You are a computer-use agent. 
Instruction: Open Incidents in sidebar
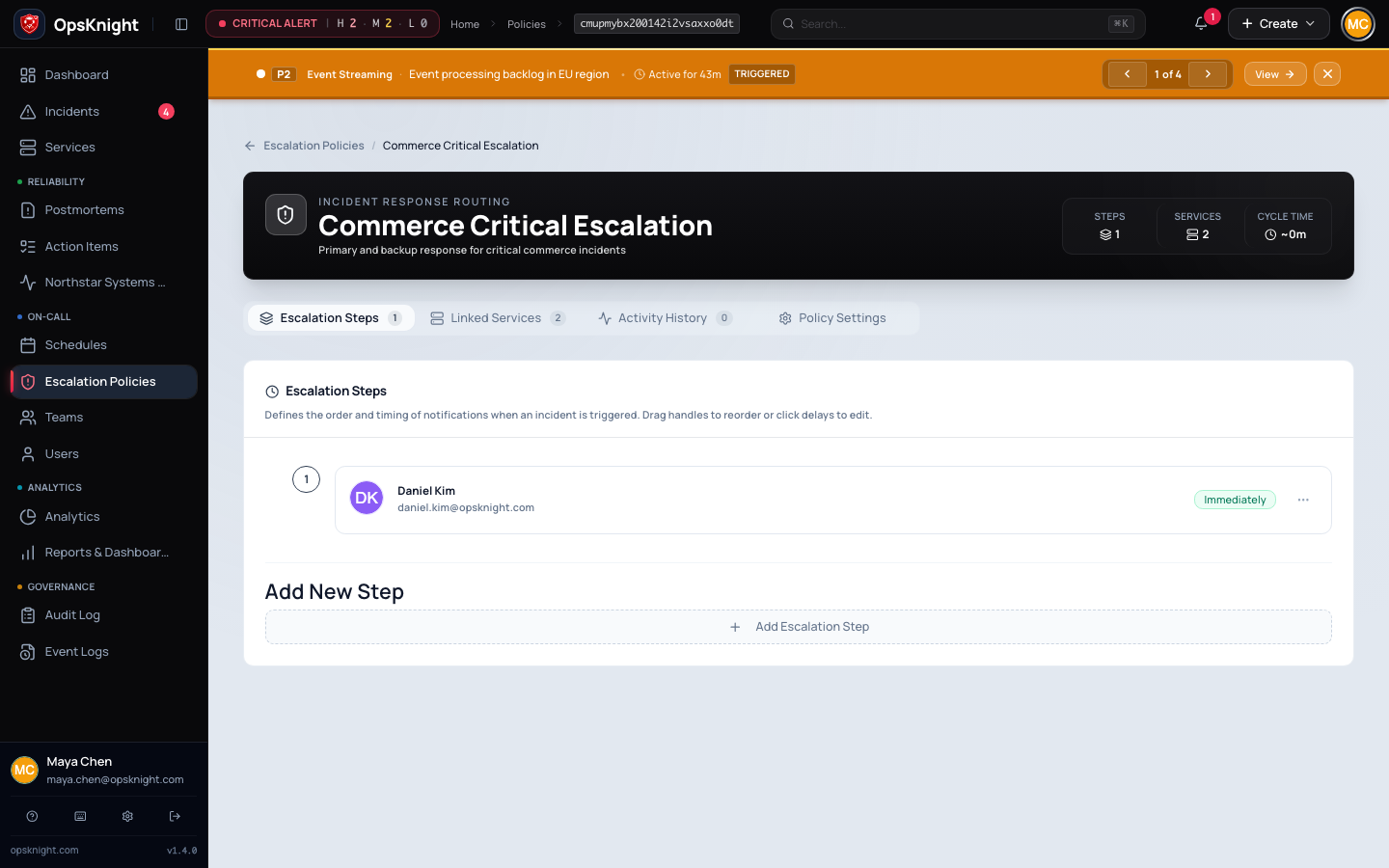(x=104, y=112)
